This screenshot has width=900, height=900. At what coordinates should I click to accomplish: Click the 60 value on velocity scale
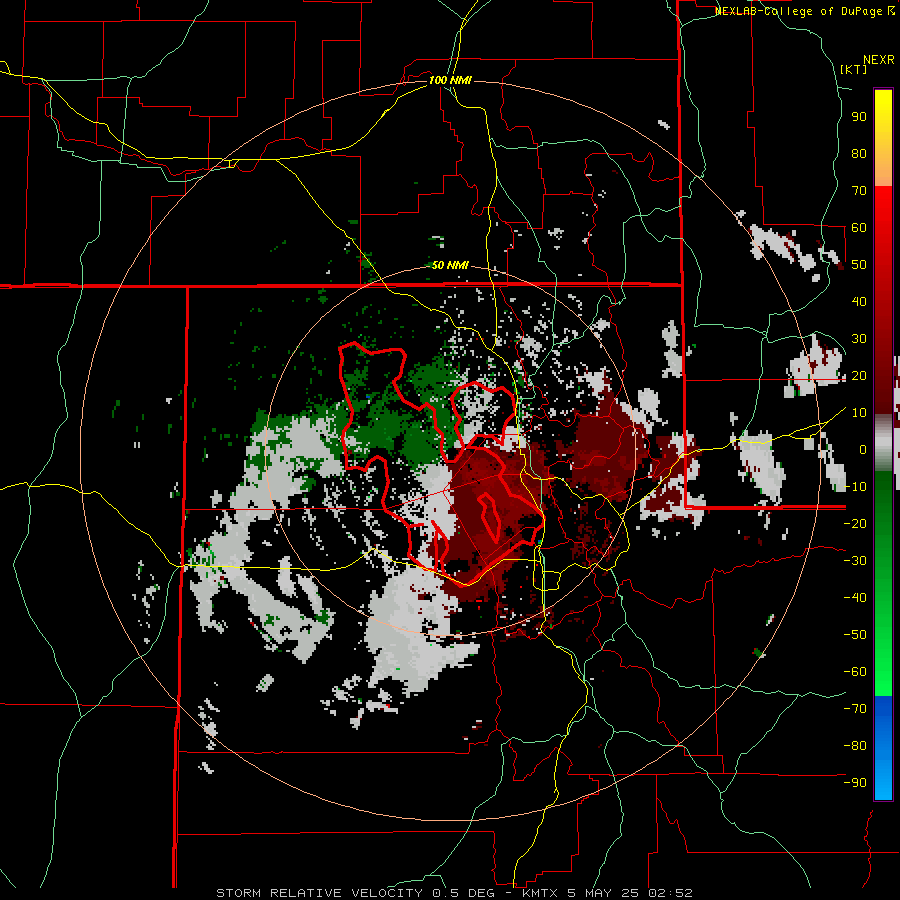tap(859, 228)
